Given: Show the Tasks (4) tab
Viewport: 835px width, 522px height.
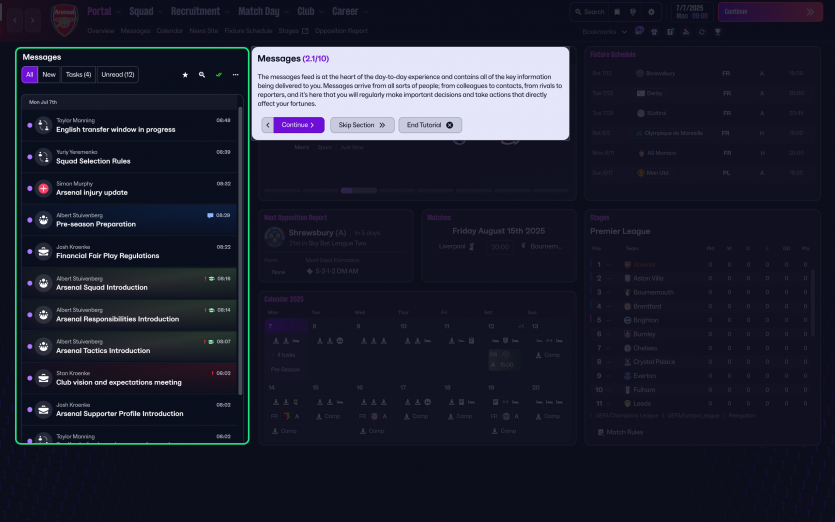Looking at the screenshot, I should [78, 75].
